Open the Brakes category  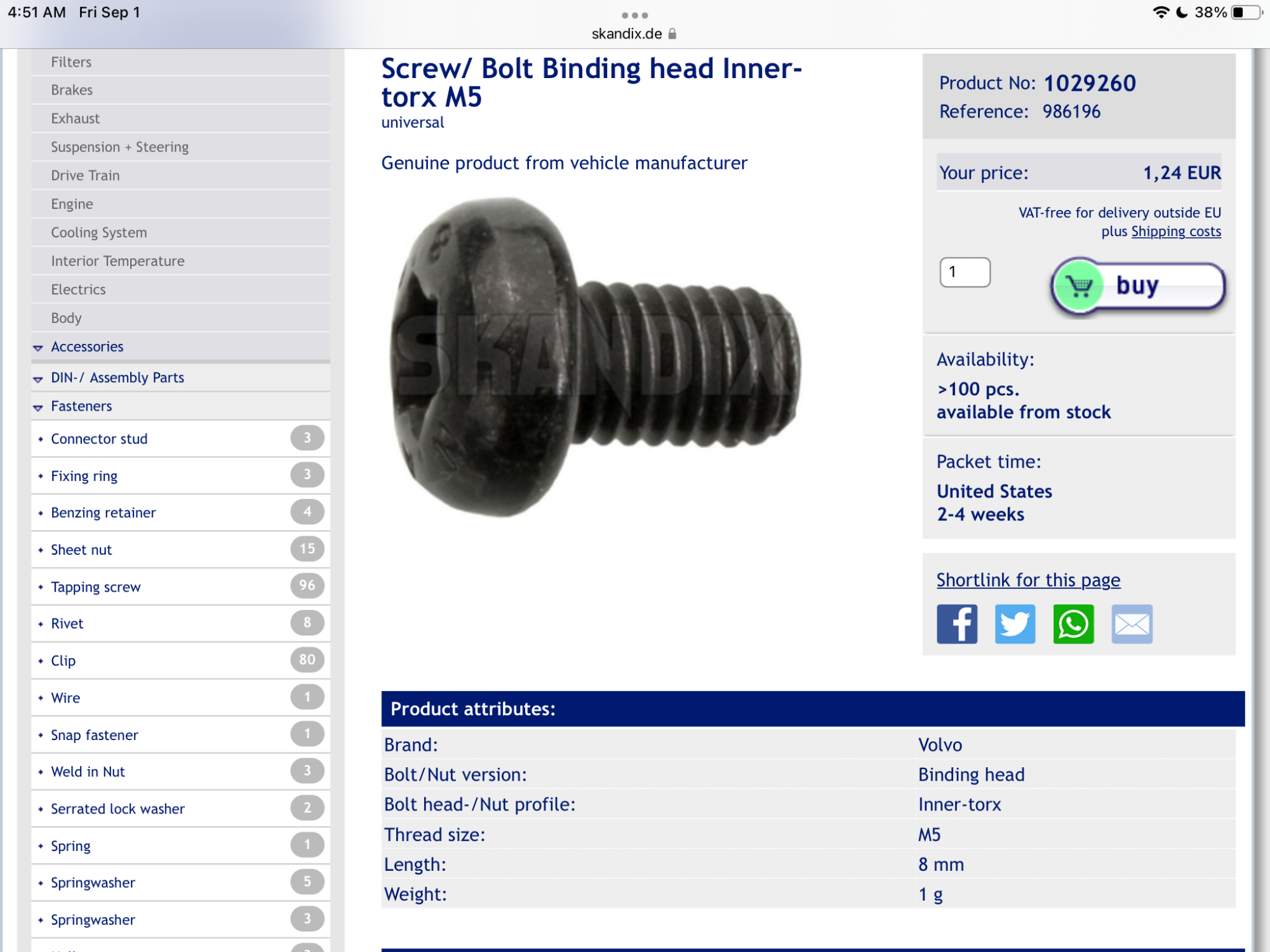72,90
